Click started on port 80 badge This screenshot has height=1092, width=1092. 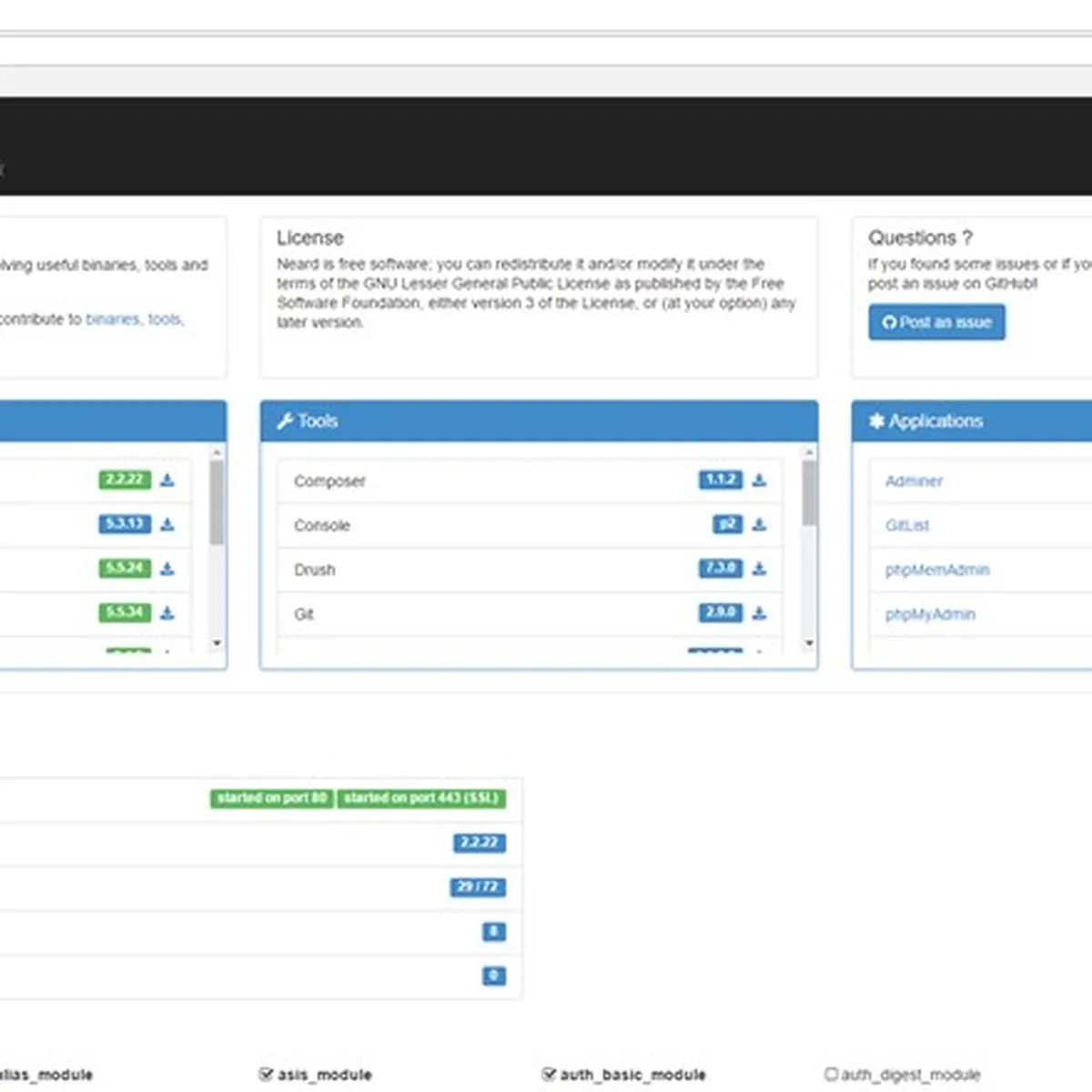(x=271, y=798)
